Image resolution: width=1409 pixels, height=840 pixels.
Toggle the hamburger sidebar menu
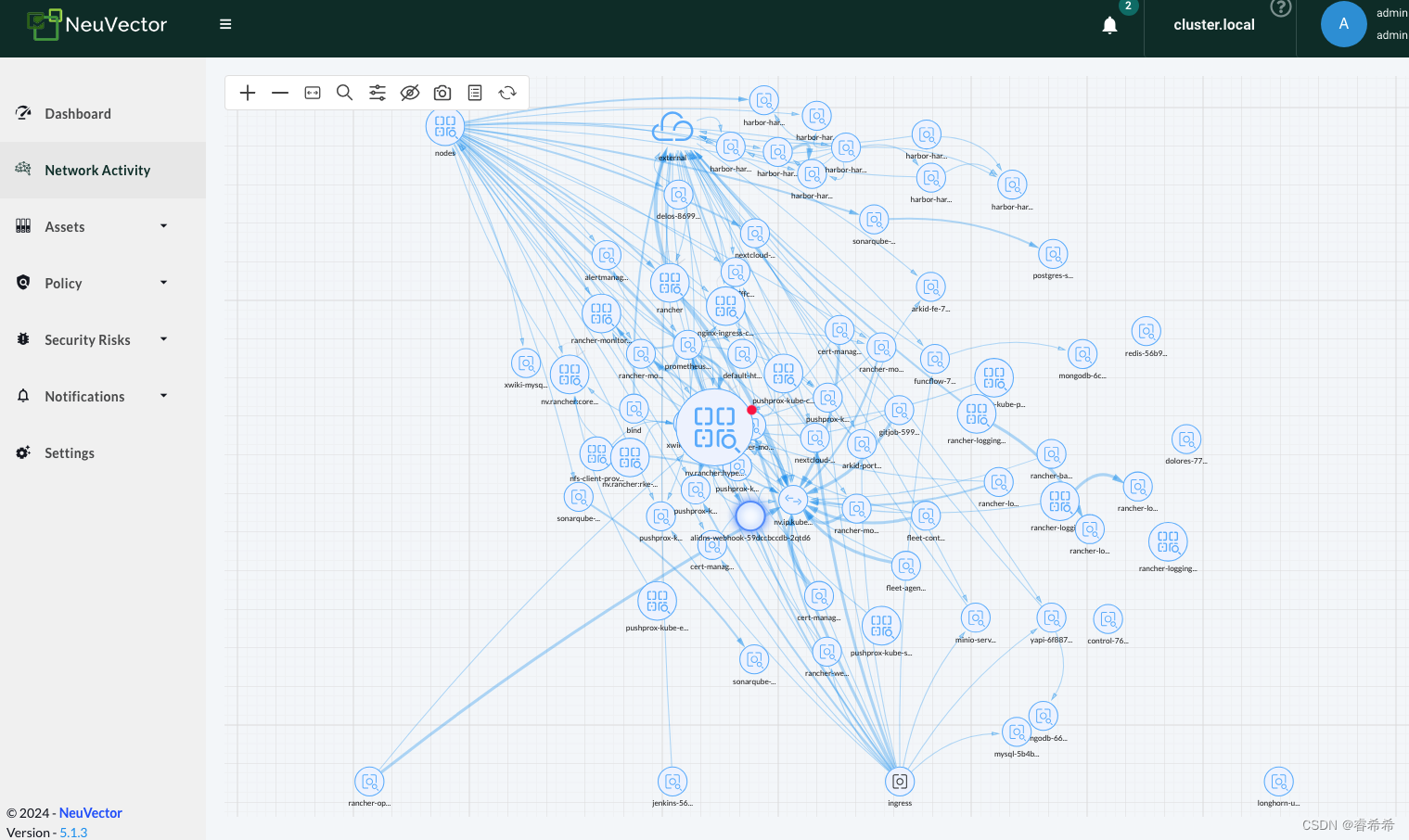click(x=225, y=24)
